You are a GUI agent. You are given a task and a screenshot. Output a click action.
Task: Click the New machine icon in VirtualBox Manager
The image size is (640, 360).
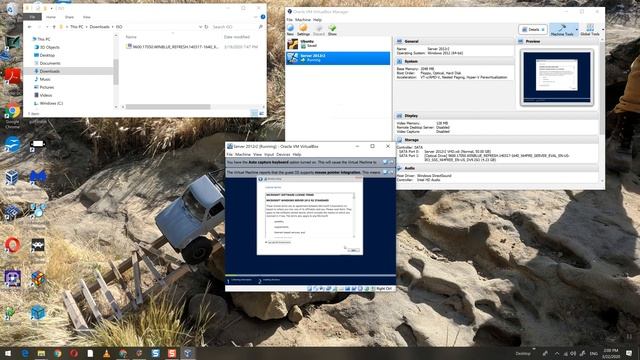290,29
